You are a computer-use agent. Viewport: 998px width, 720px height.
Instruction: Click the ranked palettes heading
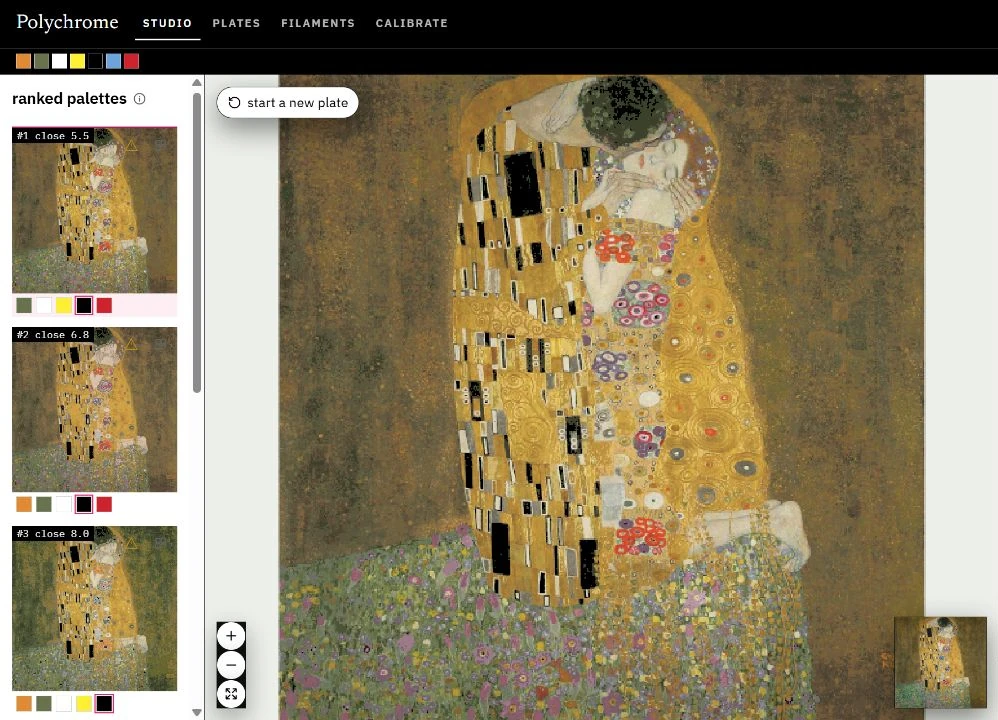(69, 99)
